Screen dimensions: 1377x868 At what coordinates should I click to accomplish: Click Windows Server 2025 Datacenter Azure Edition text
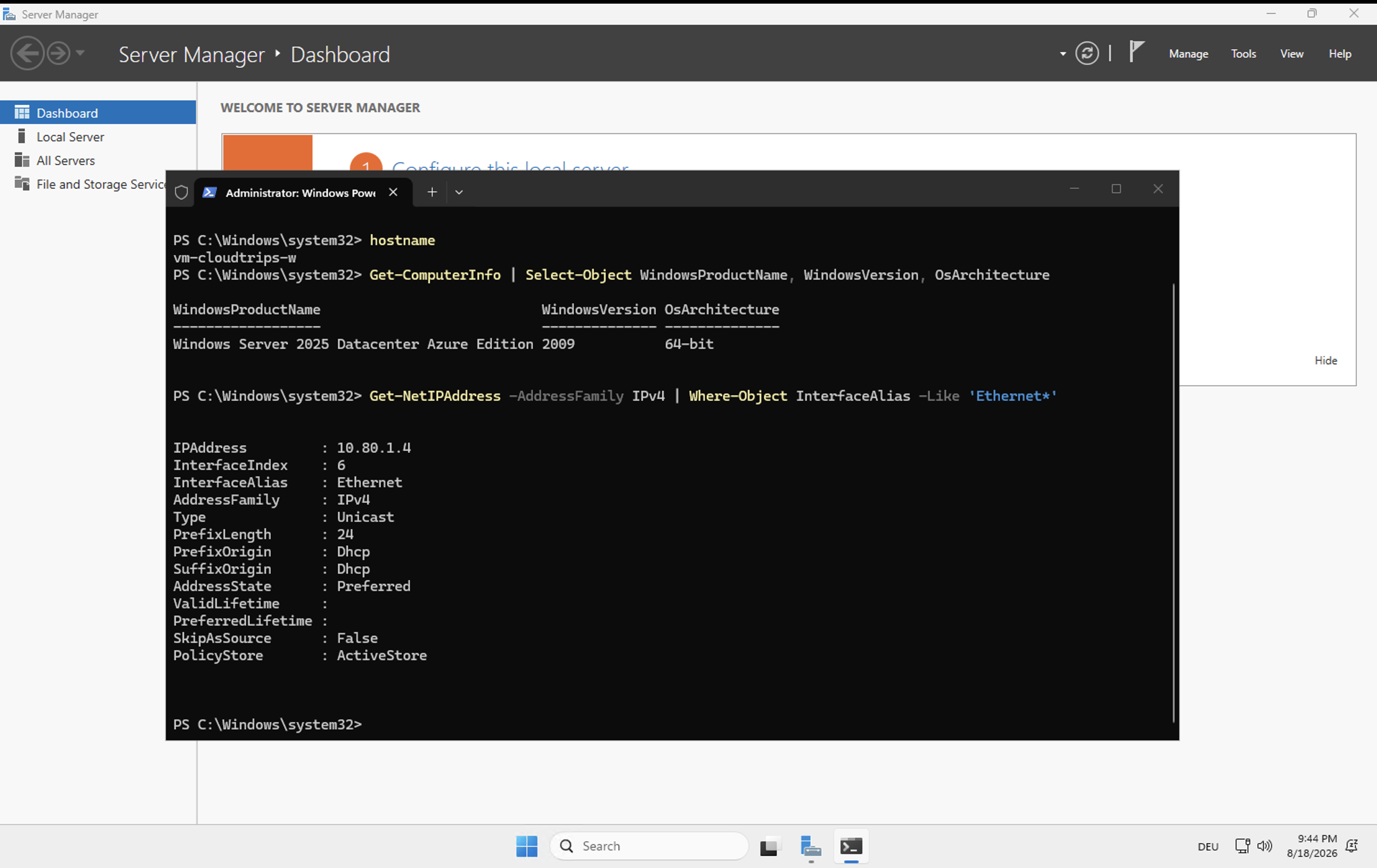353,344
